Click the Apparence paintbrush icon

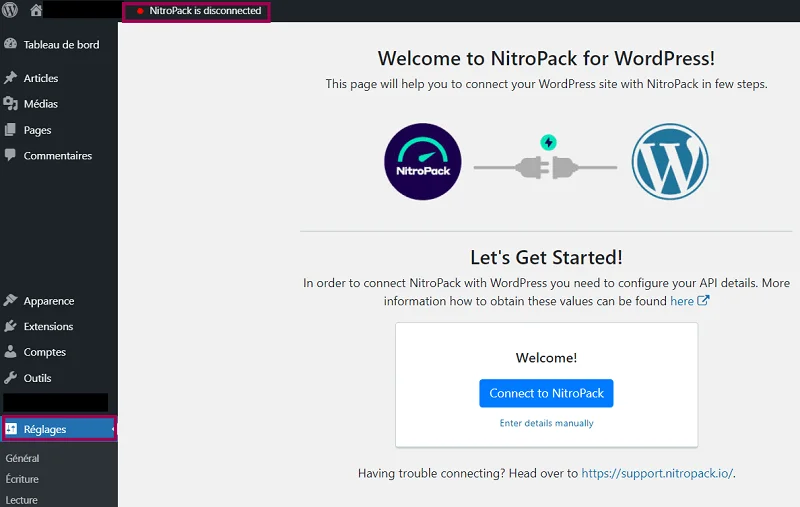[10, 300]
